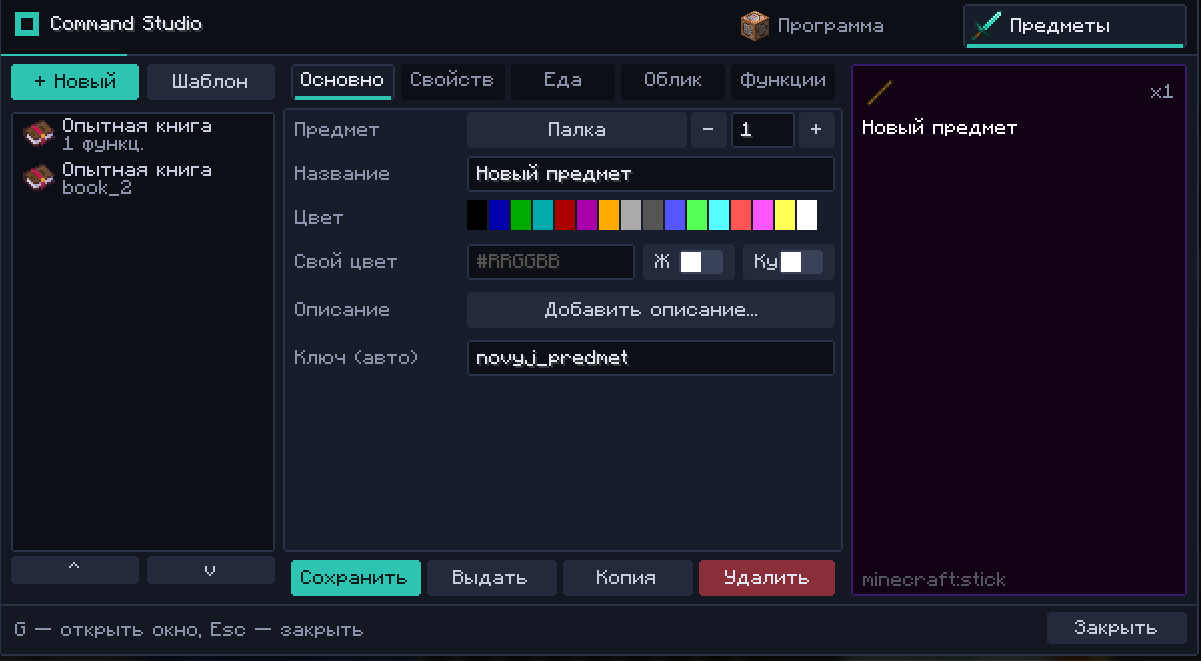
Task: Select the orange color swatch
Action: [609, 215]
